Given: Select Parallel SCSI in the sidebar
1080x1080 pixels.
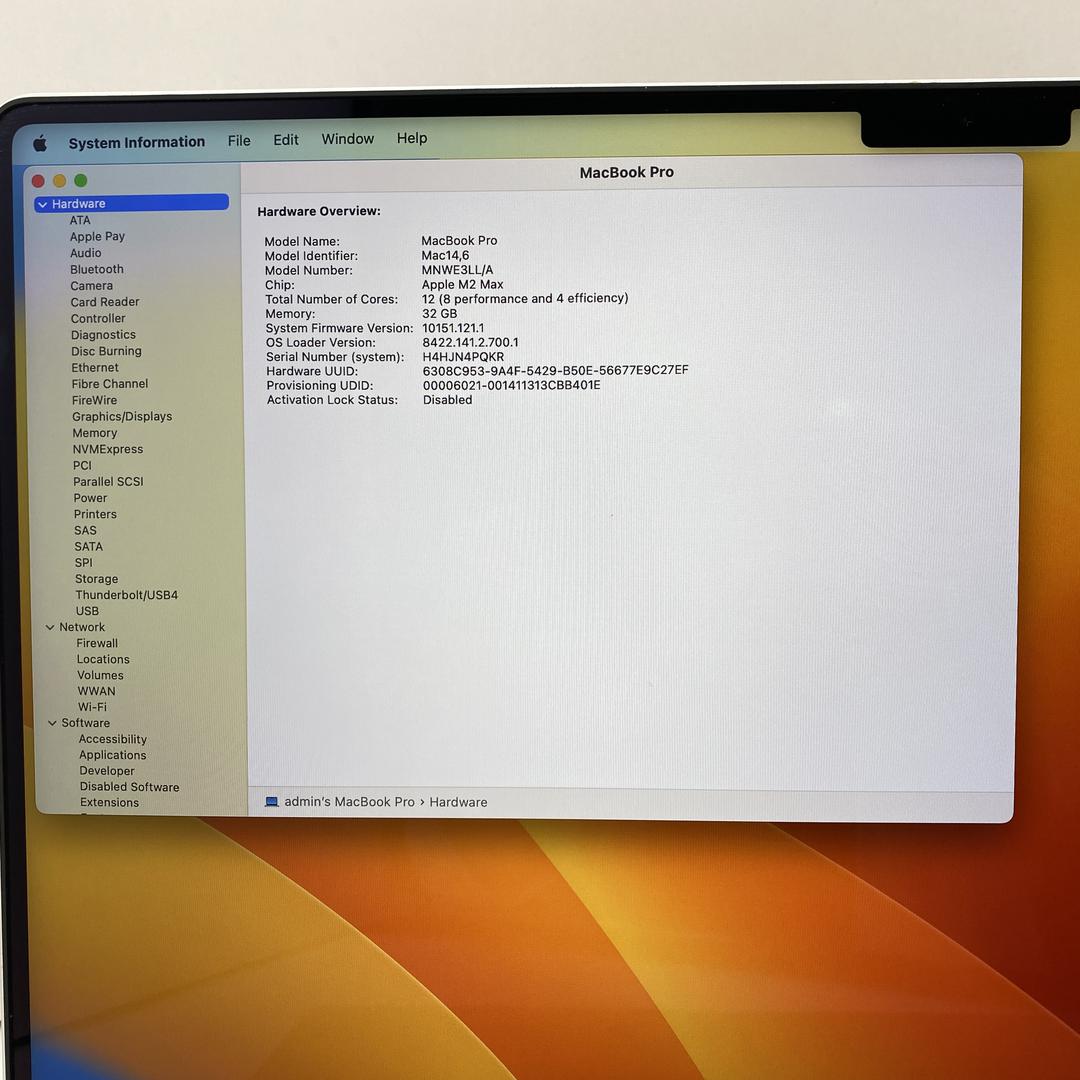Looking at the screenshot, I should pos(109,482).
